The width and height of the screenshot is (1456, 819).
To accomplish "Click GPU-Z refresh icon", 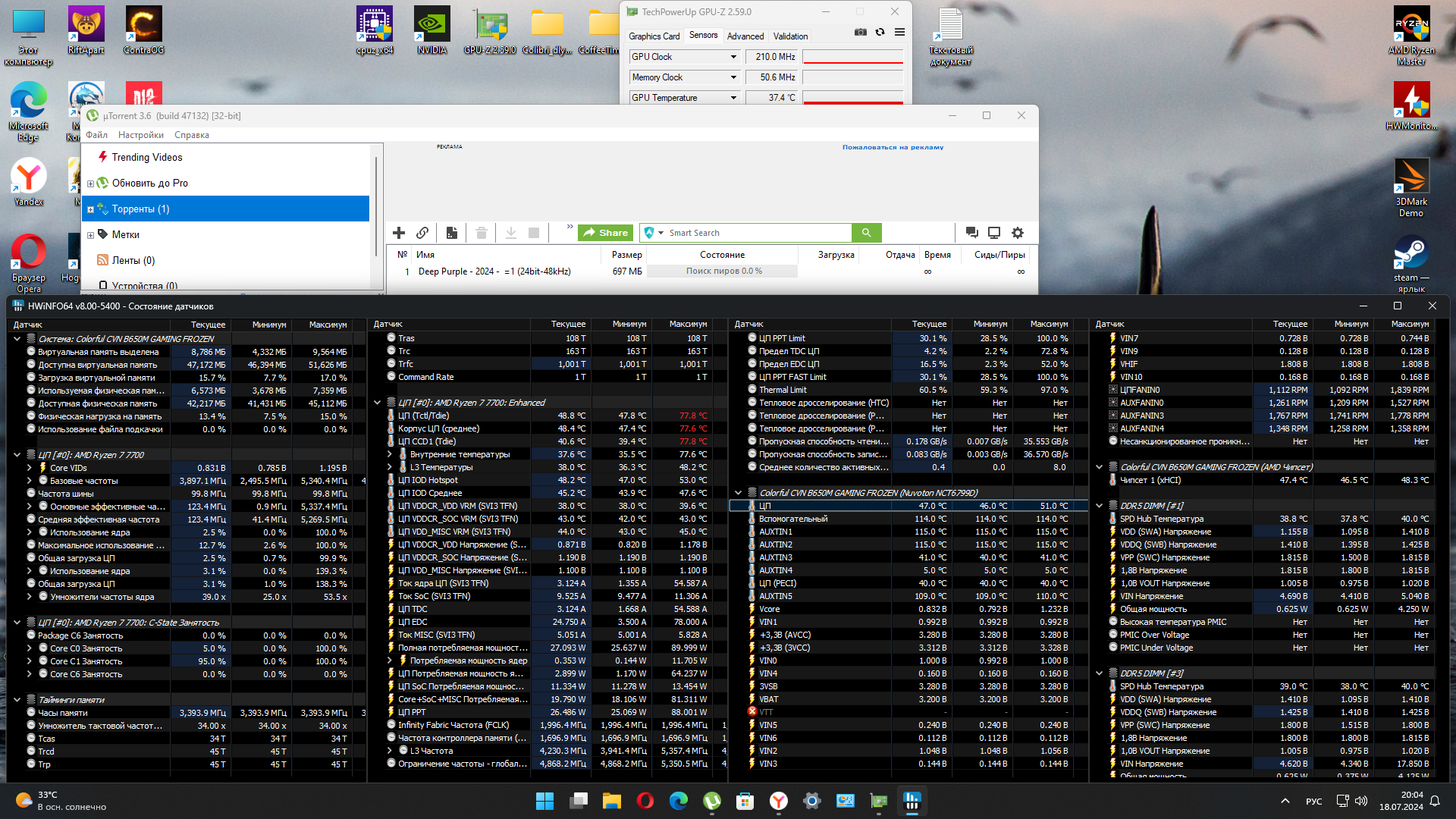I will [880, 32].
